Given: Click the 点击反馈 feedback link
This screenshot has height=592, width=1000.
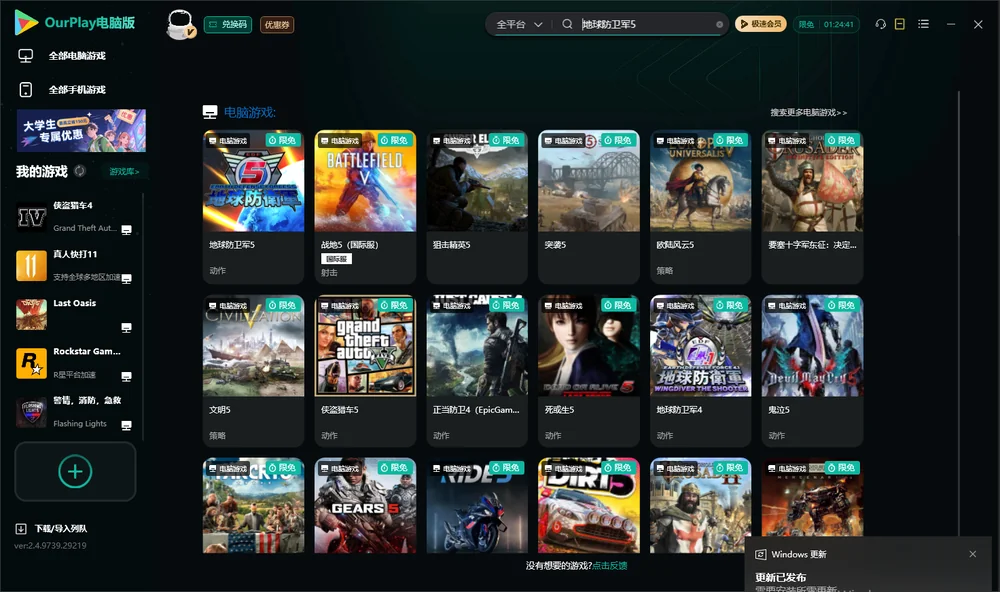Looking at the screenshot, I should coord(610,565).
